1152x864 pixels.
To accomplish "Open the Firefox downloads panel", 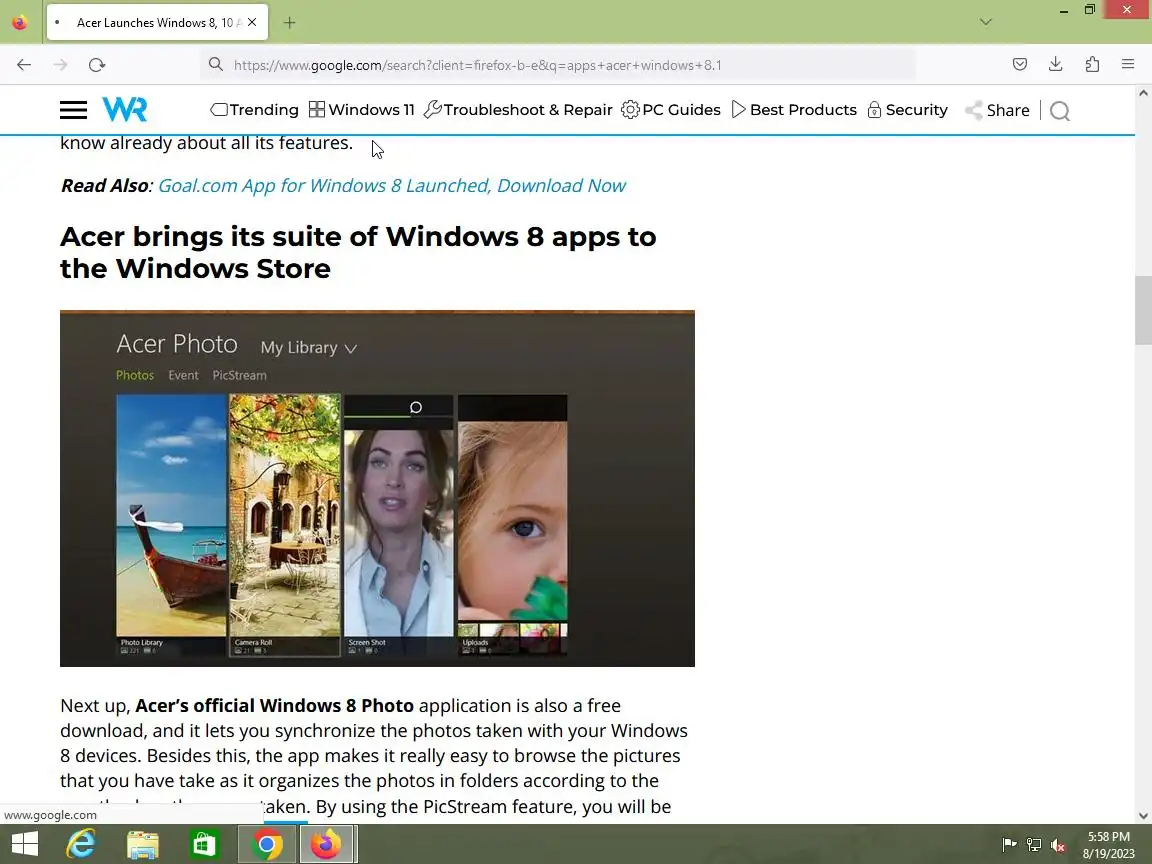I will click(x=1056, y=65).
